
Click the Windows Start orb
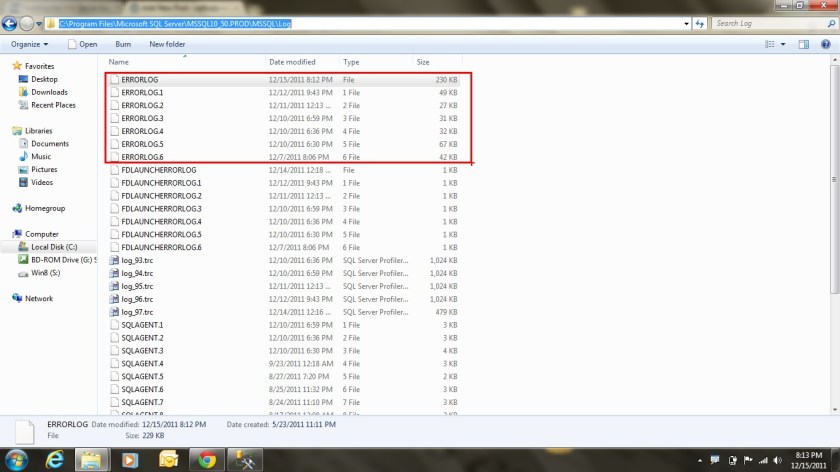click(14, 459)
